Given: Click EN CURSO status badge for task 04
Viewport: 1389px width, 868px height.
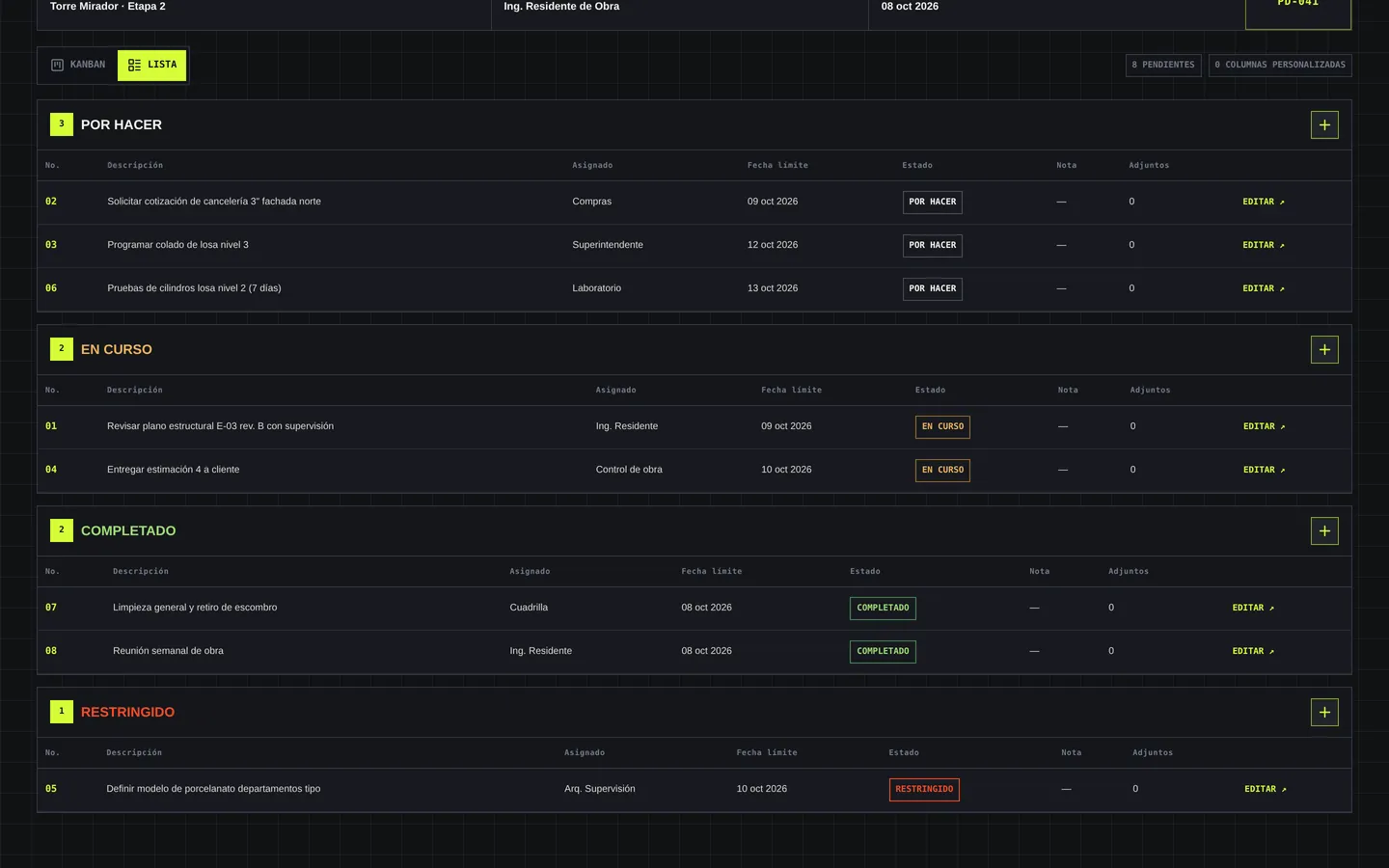Looking at the screenshot, I should [x=942, y=471].
